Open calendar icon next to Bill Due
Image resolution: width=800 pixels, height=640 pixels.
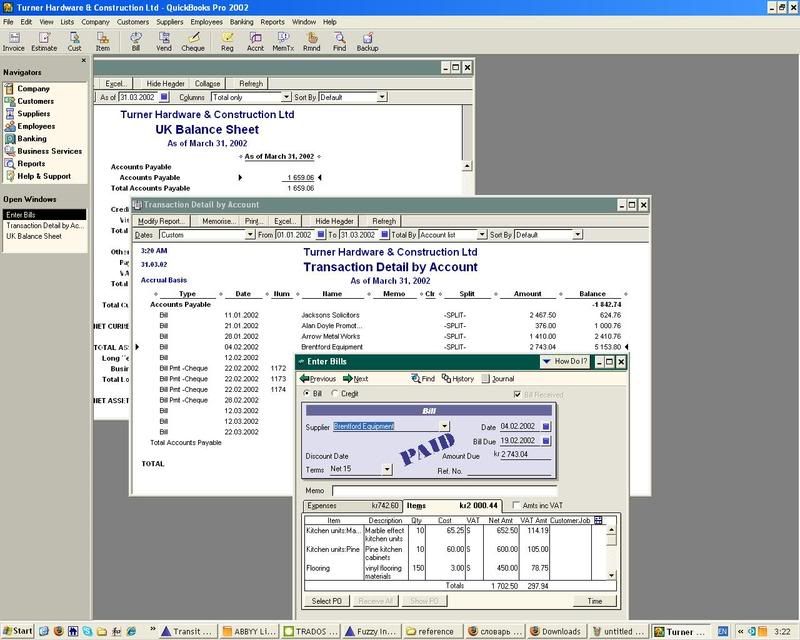[x=546, y=441]
